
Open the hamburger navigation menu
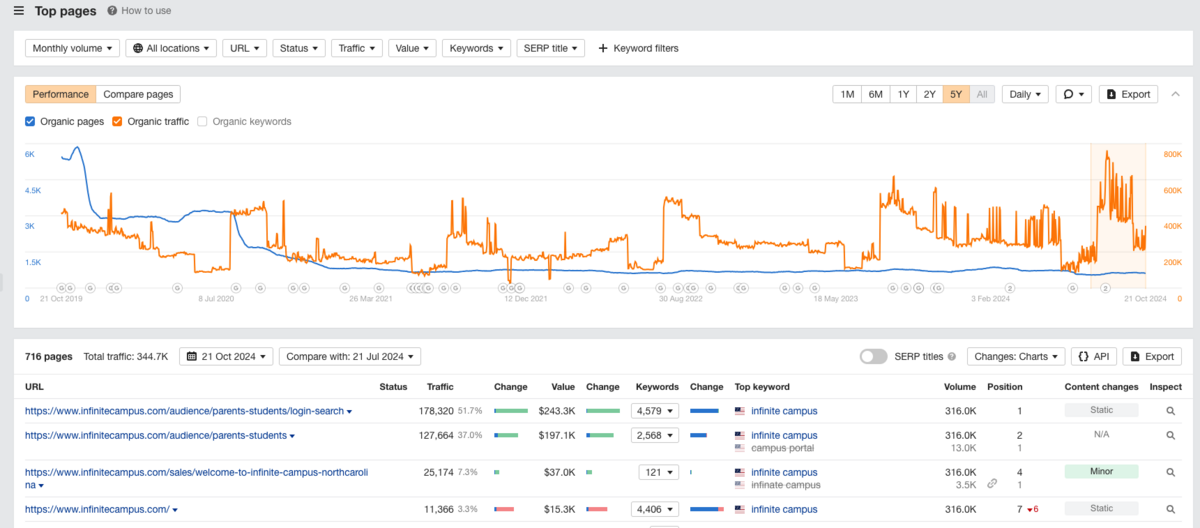click(x=18, y=11)
